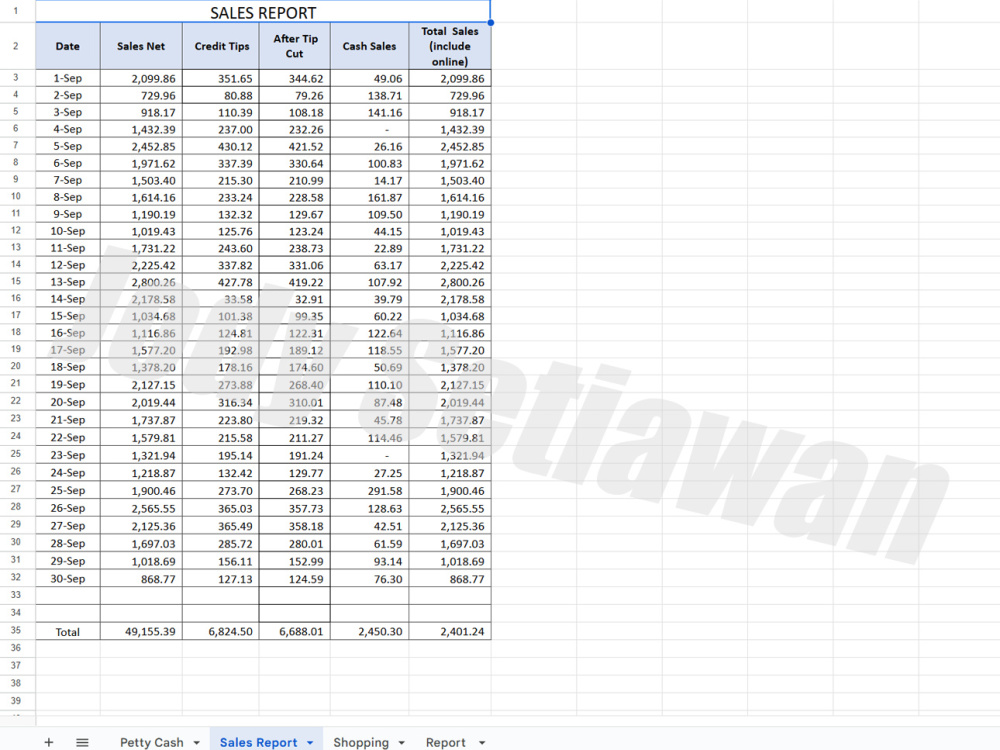Open Report tab dropdown arrow

tap(482, 742)
